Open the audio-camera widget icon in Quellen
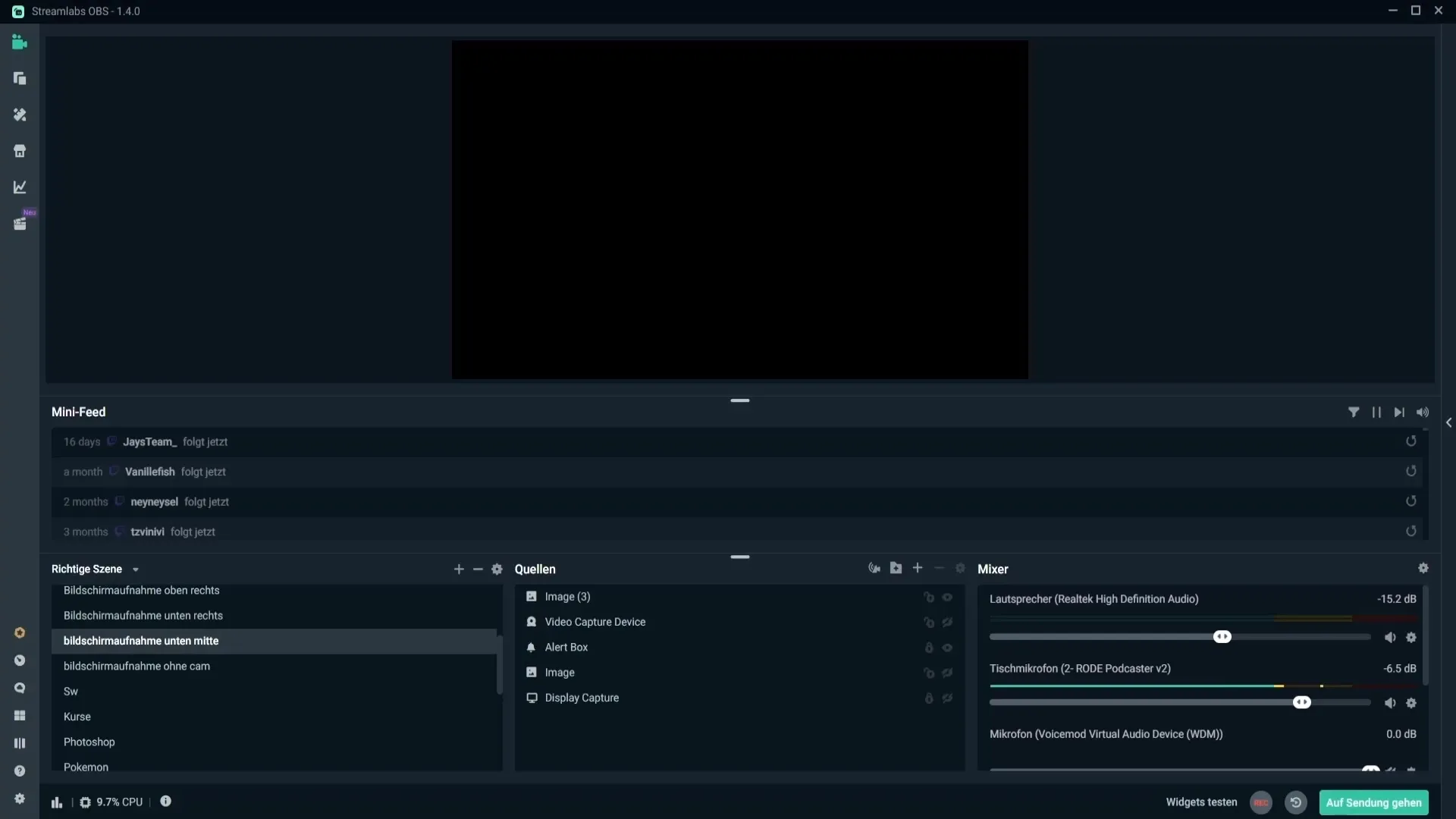The width and height of the screenshot is (1456, 819). tap(874, 568)
